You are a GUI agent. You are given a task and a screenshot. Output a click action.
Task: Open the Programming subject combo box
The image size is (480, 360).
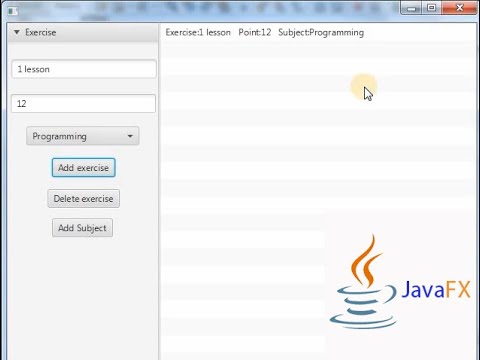[83, 136]
